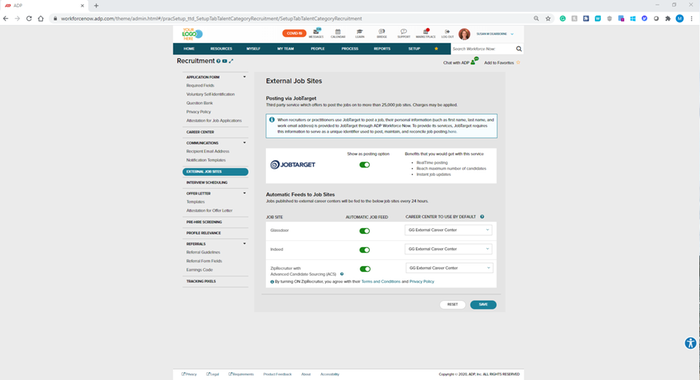700x380 pixels.
Task: Toggle JobTarget Show as posting option
Action: (365, 165)
